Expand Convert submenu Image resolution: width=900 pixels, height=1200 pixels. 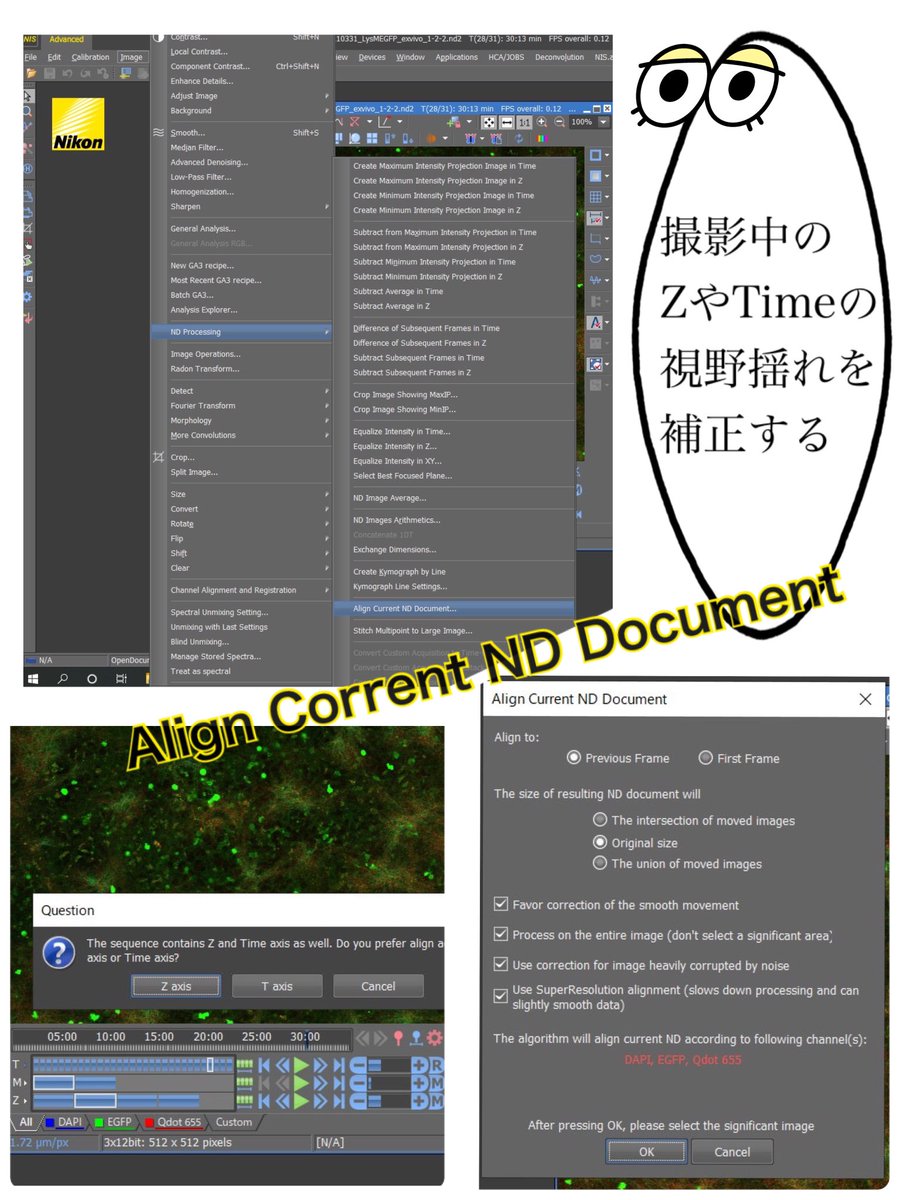(x=240, y=509)
